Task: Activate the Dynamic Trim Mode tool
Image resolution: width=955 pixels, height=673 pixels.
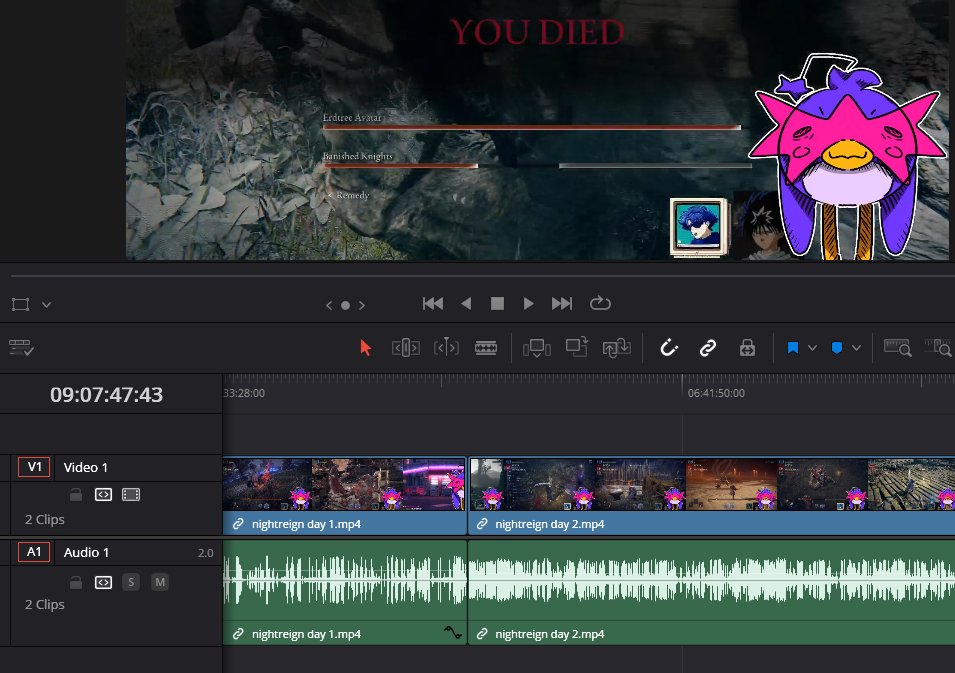Action: point(446,348)
